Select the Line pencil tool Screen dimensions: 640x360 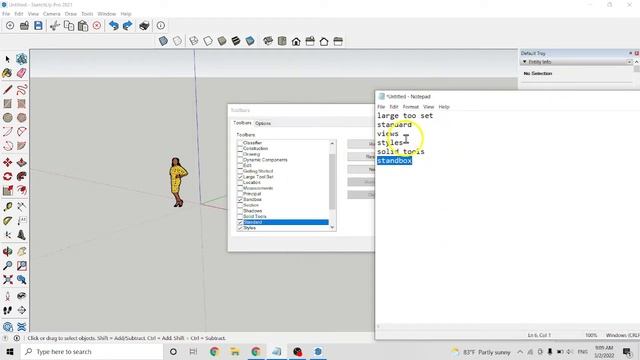7,90
